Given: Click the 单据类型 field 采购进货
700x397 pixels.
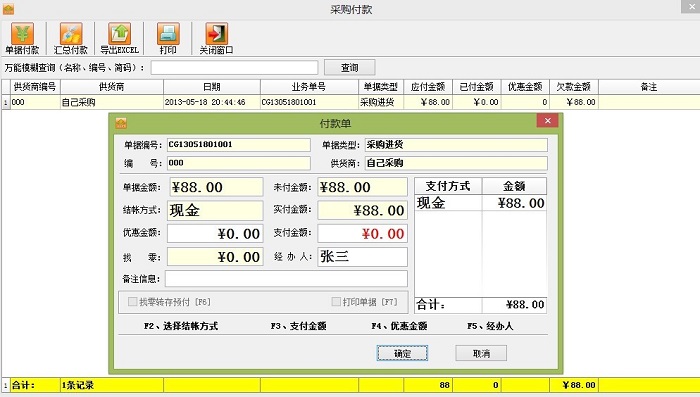Looking at the screenshot, I should 456,145.
